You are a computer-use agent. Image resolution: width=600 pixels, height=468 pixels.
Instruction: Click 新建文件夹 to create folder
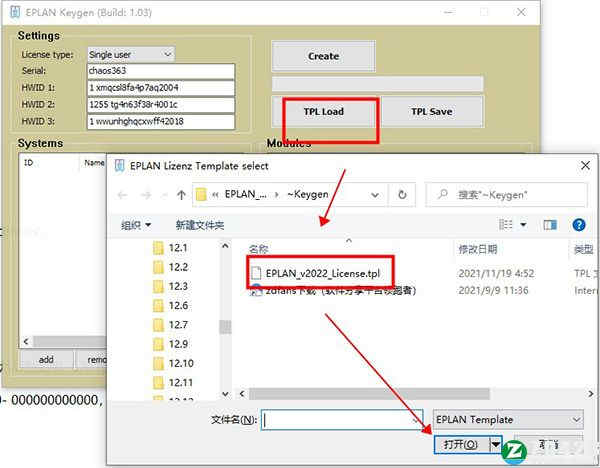(x=200, y=225)
